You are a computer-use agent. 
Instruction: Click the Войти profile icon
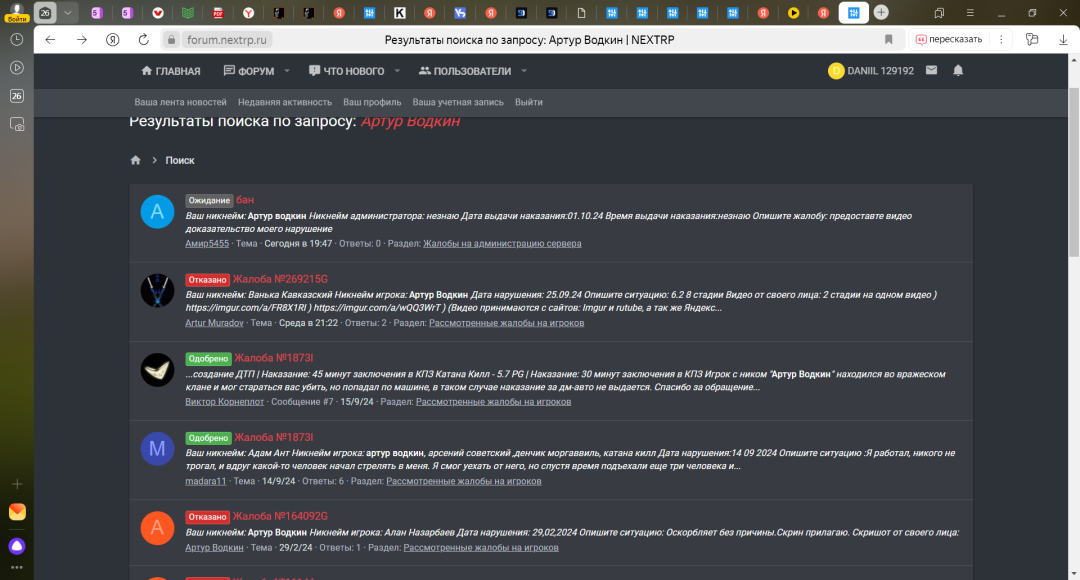coord(17,12)
